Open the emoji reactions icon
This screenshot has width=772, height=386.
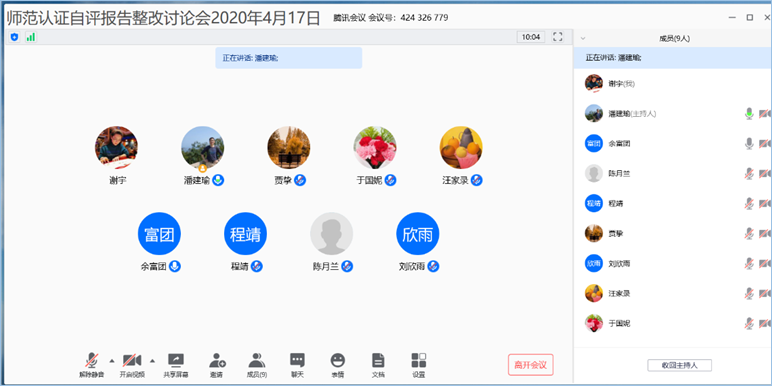[x=338, y=360]
